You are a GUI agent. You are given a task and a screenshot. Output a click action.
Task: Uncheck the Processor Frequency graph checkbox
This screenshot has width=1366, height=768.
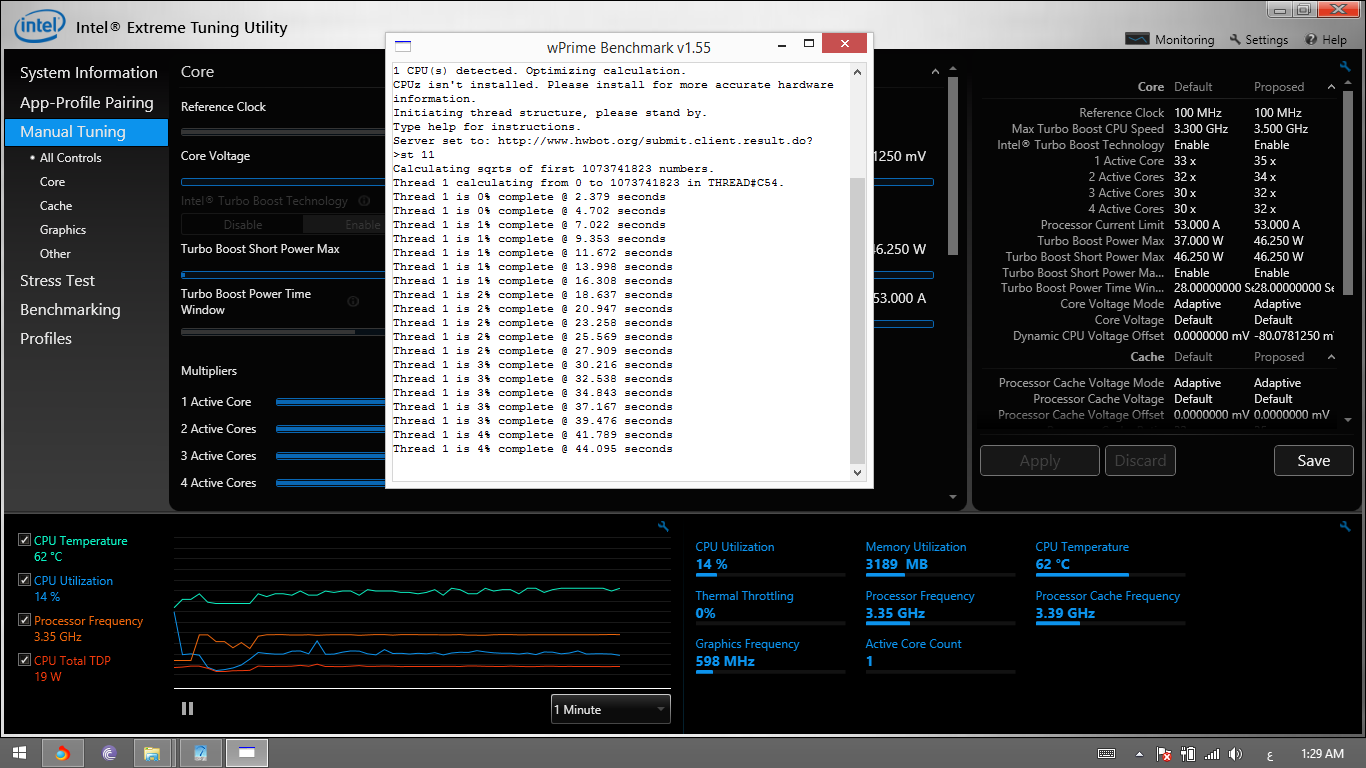point(25,620)
